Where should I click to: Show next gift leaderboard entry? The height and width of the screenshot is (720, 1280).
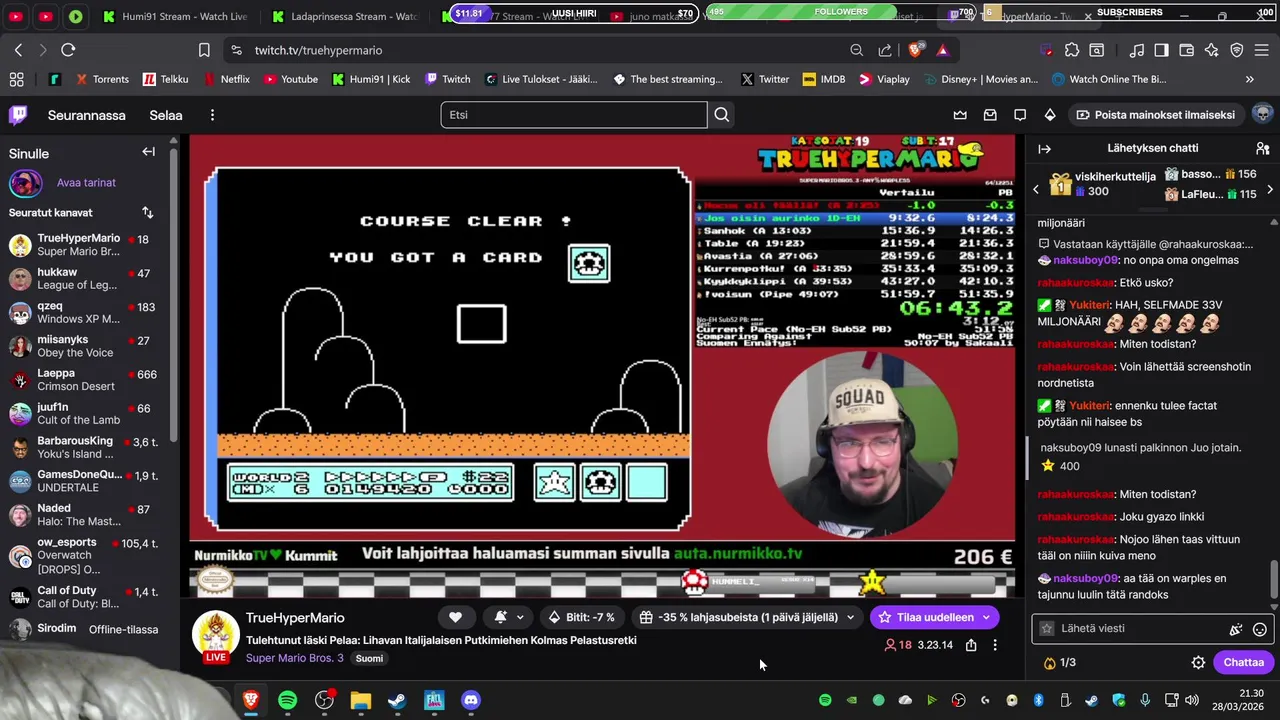(x=1269, y=189)
